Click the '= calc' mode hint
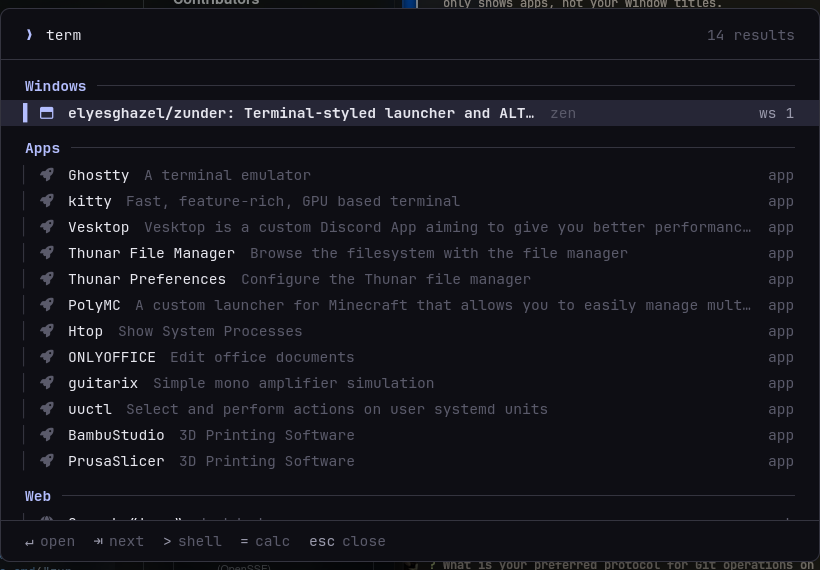The image size is (820, 570). (265, 541)
